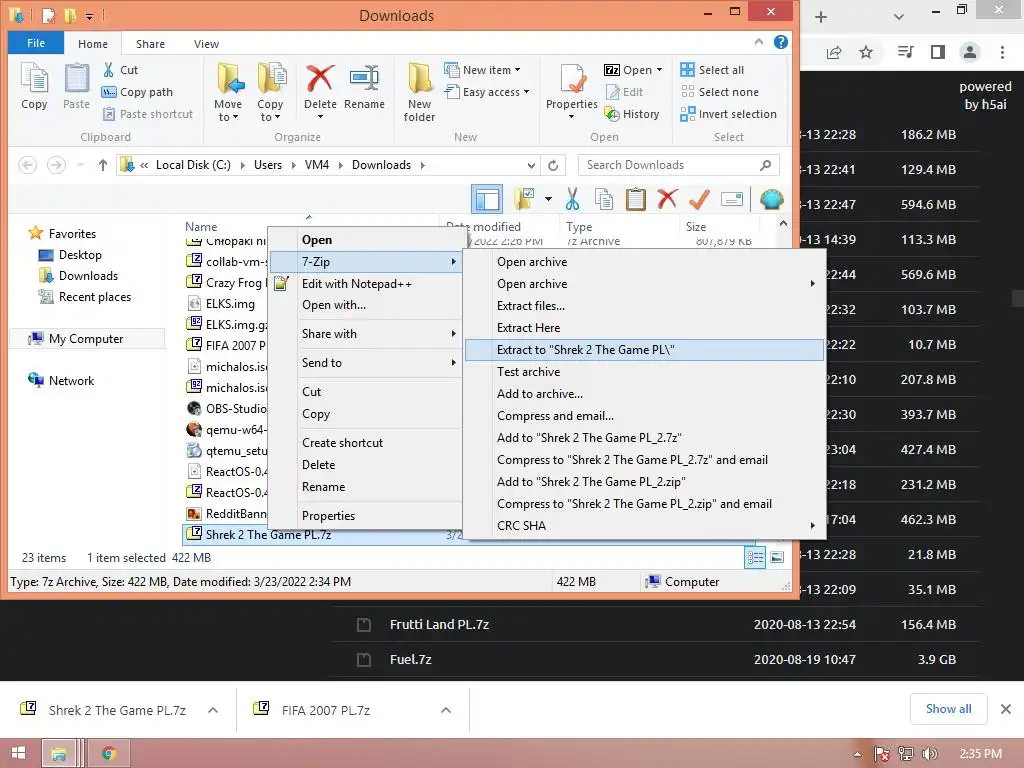The image size is (1024, 768).
Task: Refresh the Downloads folder view
Action: pos(553,165)
